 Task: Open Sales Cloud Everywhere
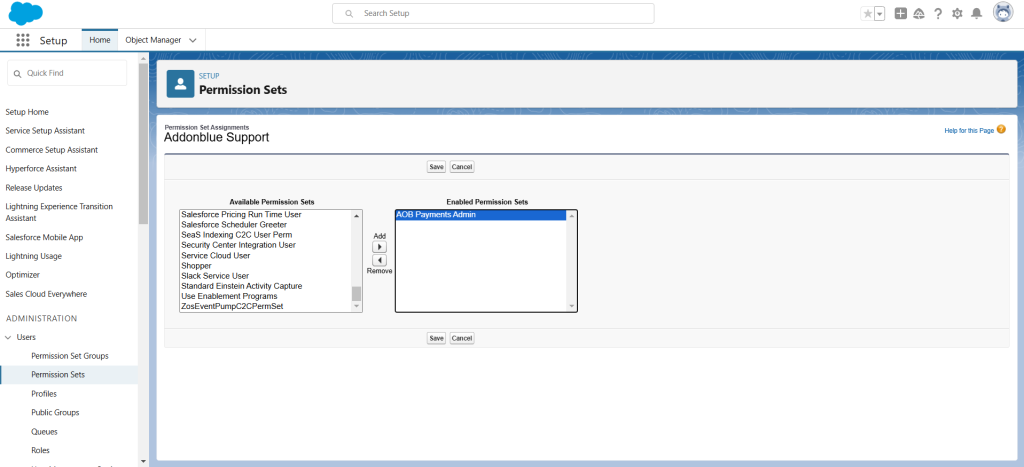(x=46, y=294)
